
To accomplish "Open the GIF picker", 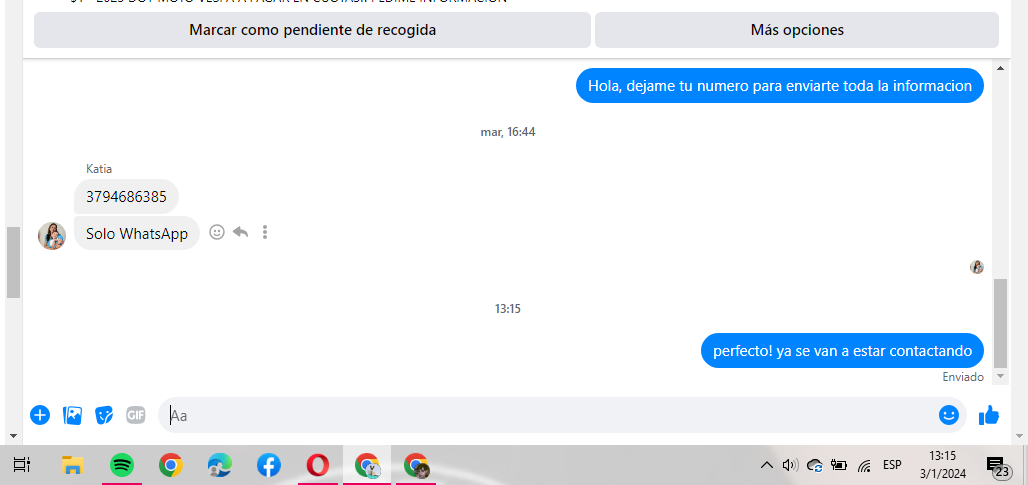I will coord(136,415).
